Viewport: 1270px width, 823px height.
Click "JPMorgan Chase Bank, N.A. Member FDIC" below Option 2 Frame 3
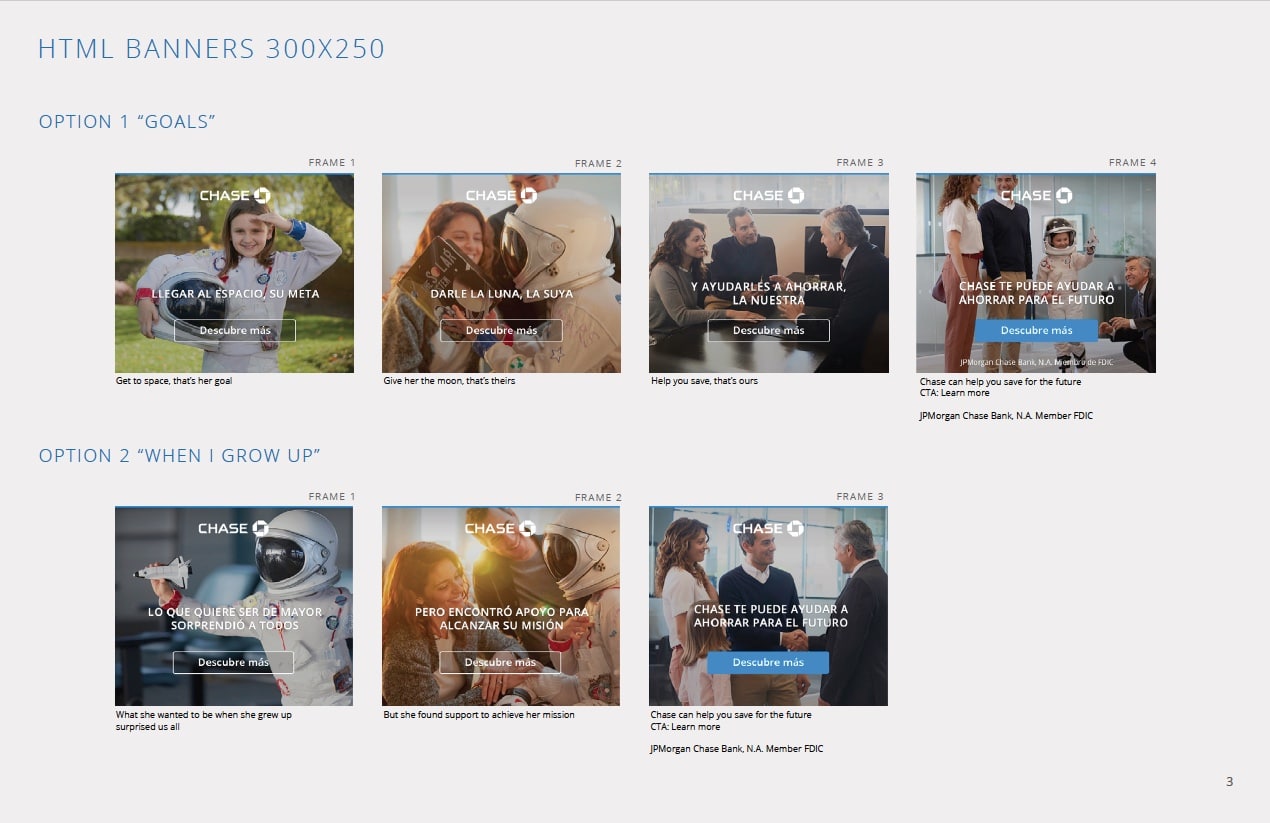point(737,749)
